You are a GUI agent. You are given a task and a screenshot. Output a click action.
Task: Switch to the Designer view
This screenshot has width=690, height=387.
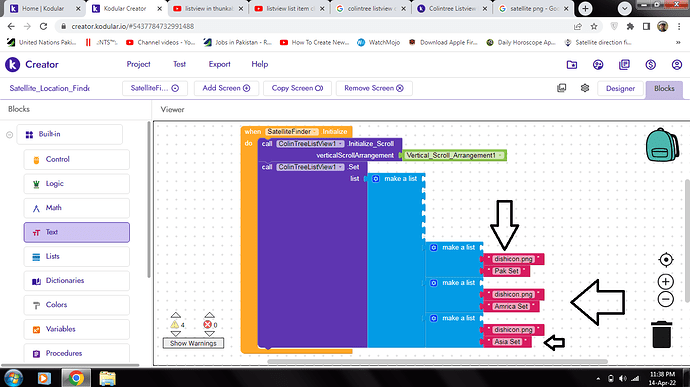point(620,88)
